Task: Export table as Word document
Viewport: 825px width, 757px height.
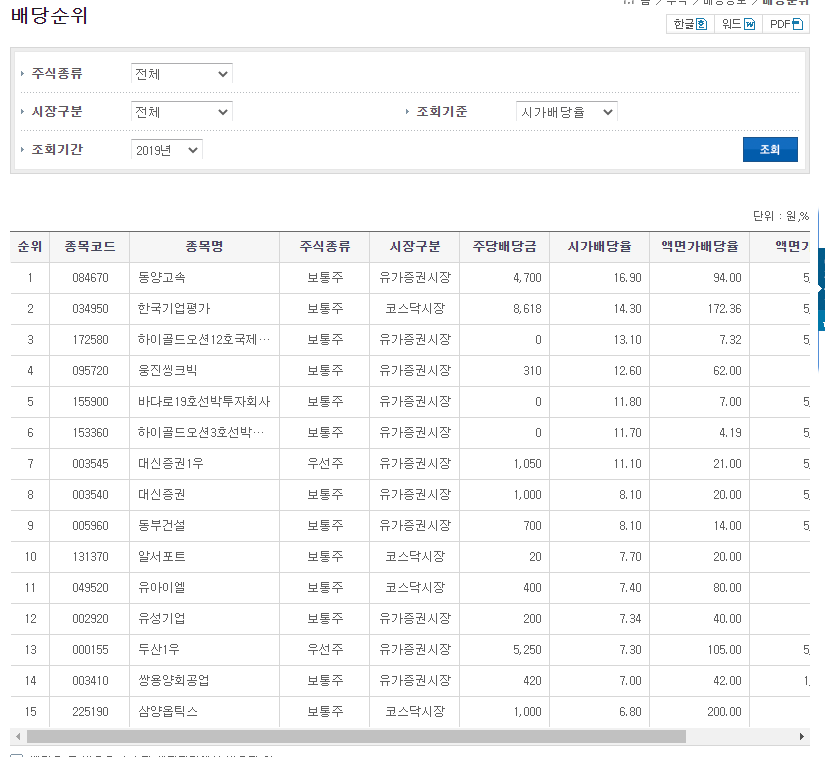Action: coord(738,24)
